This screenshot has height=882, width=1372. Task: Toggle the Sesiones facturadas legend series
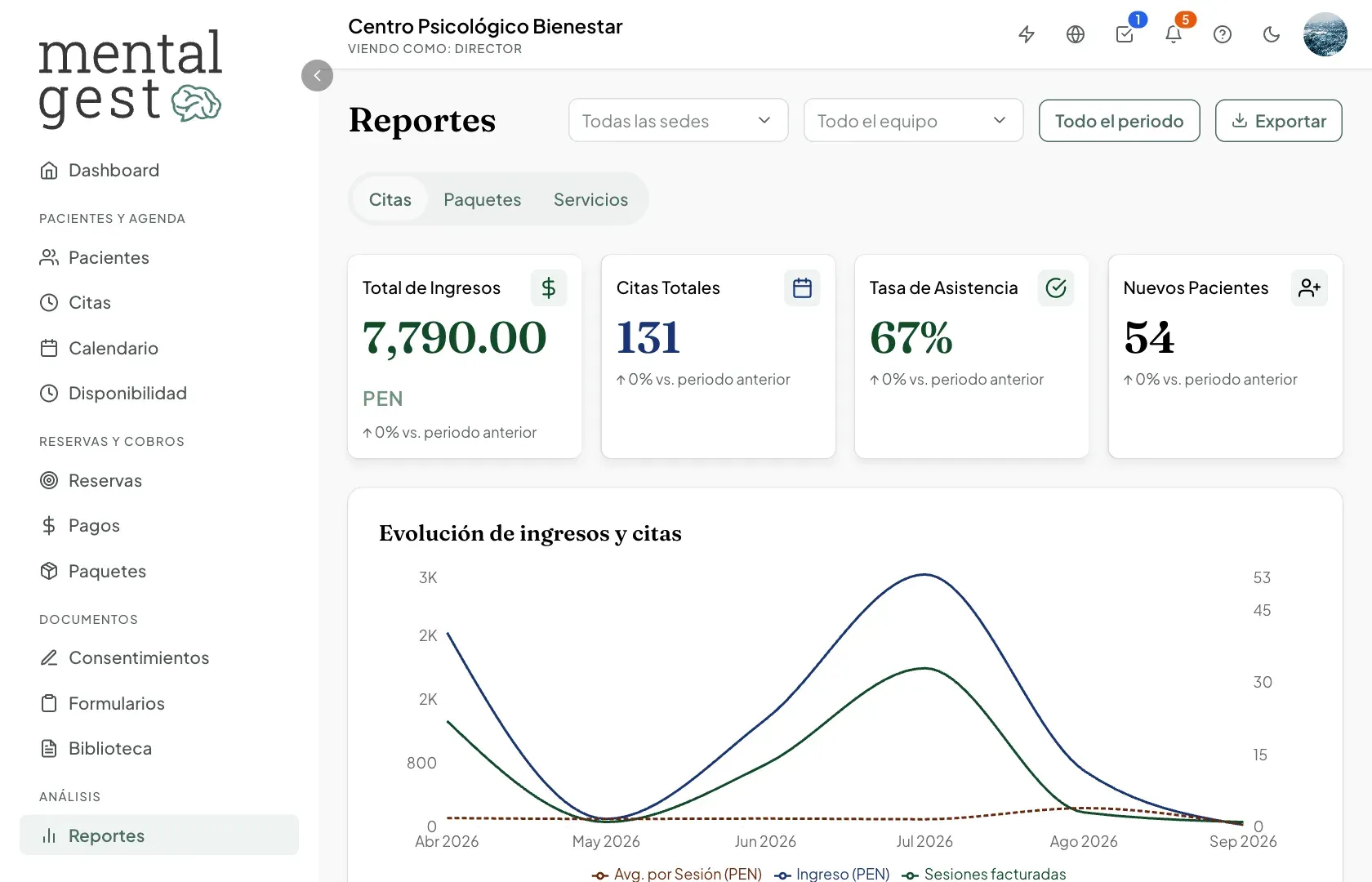pyautogui.click(x=984, y=874)
